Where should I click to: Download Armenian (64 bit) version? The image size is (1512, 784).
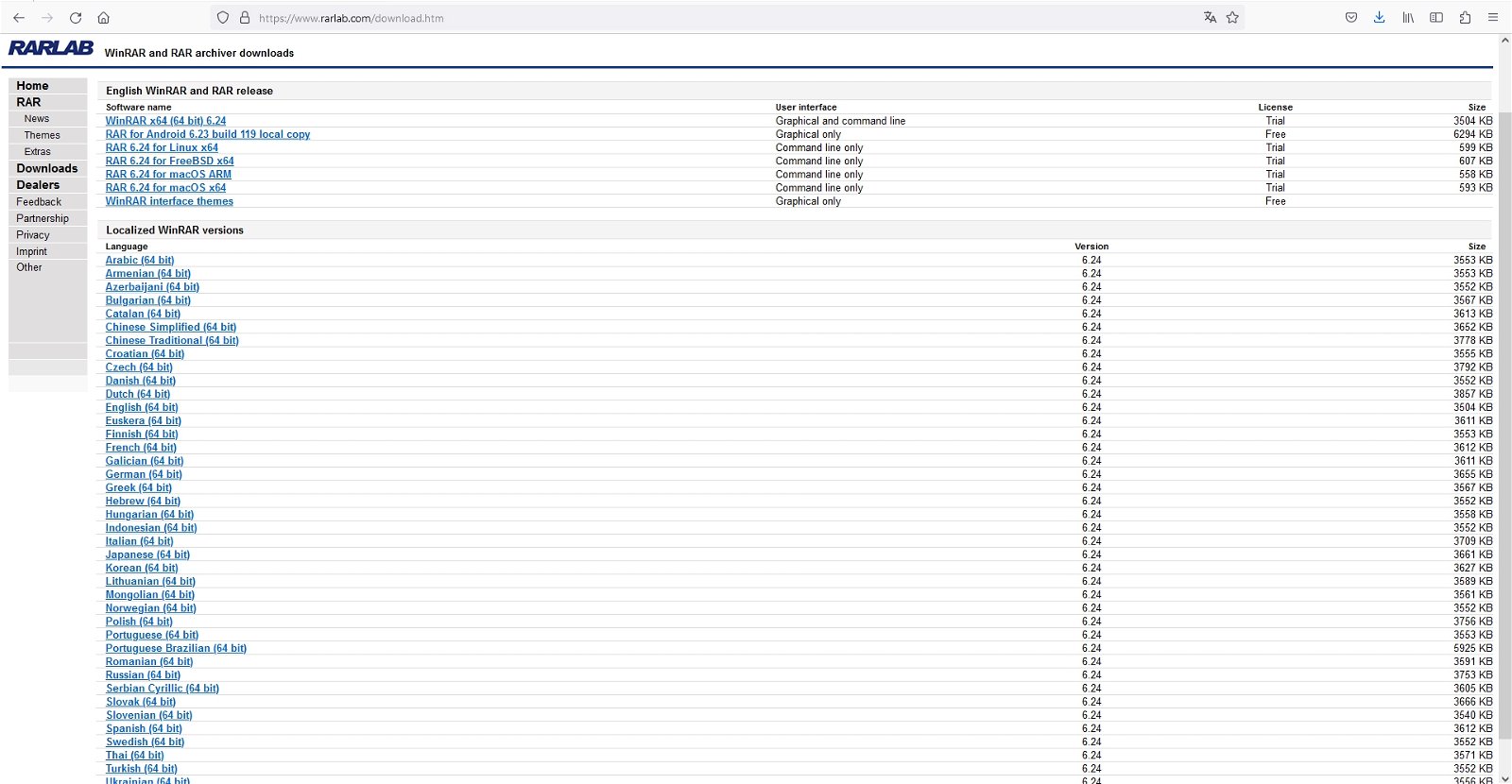148,274
